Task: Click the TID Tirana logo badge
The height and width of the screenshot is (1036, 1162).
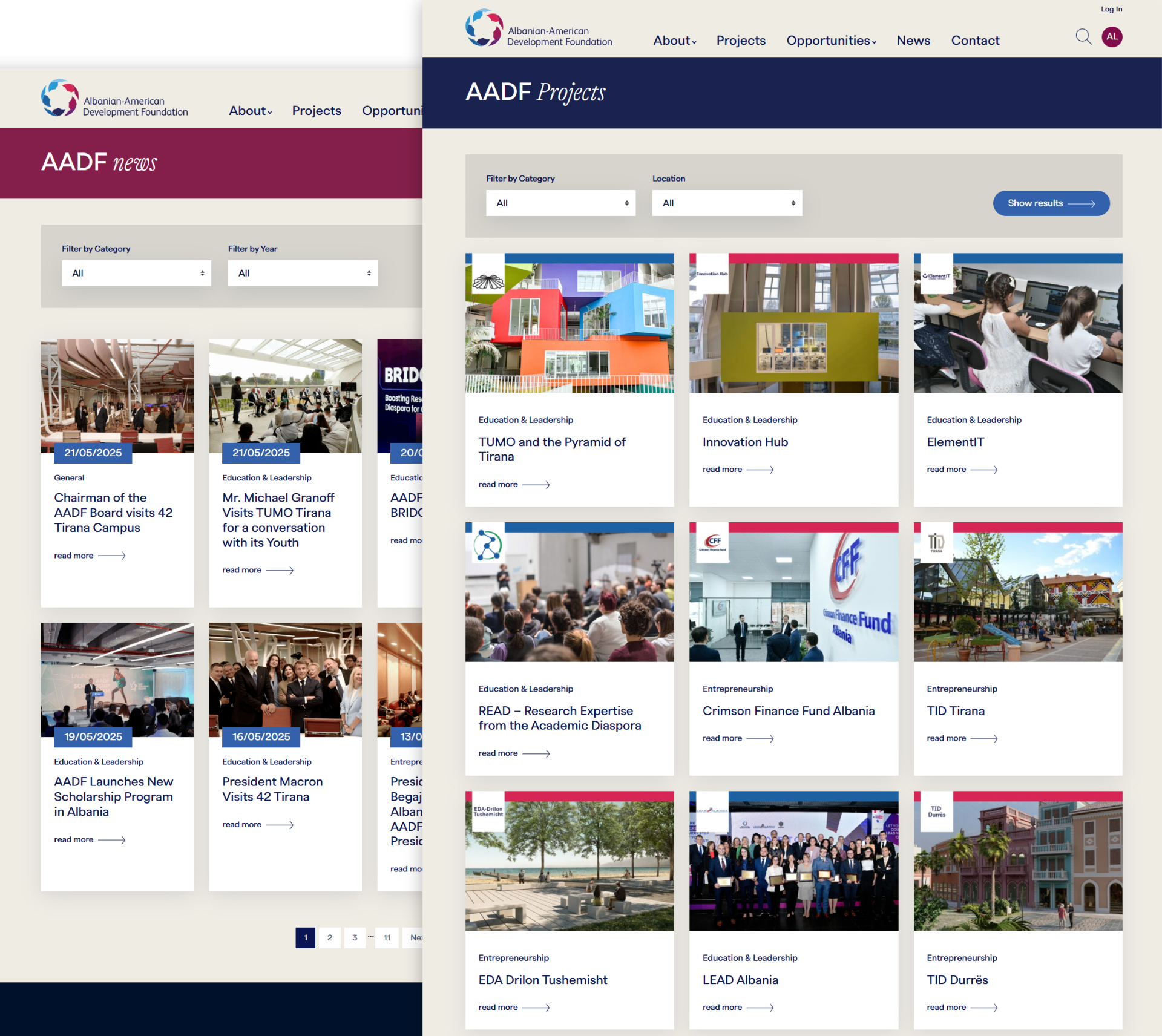Action: tap(936, 542)
